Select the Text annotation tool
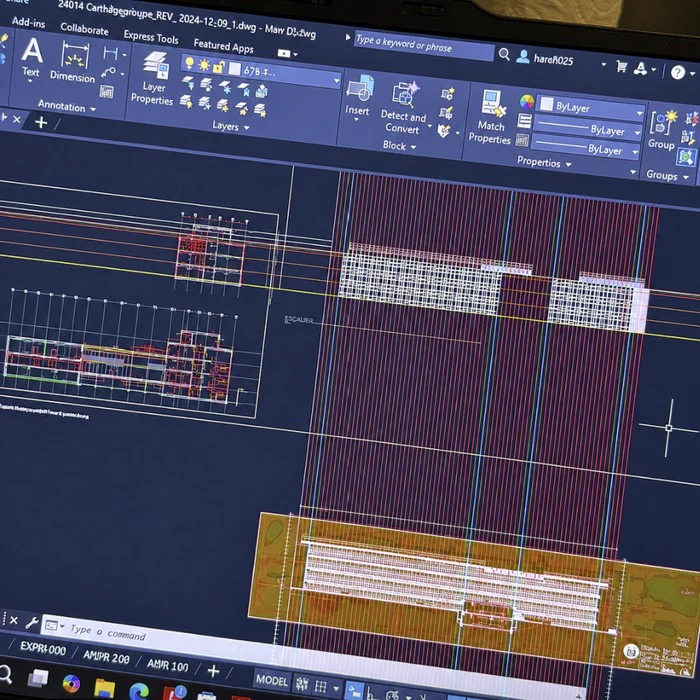 tap(32, 59)
